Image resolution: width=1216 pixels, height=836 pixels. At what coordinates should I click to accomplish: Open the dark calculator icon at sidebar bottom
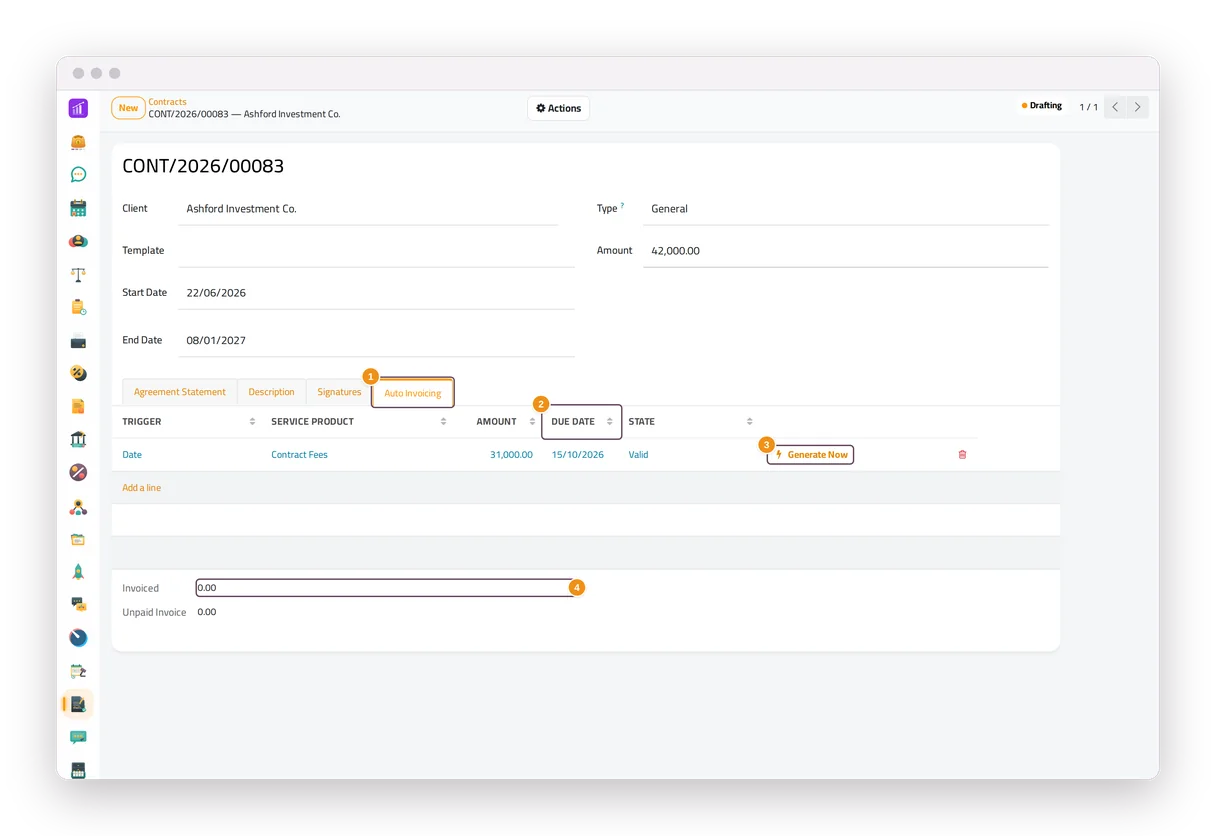pyautogui.click(x=78, y=770)
